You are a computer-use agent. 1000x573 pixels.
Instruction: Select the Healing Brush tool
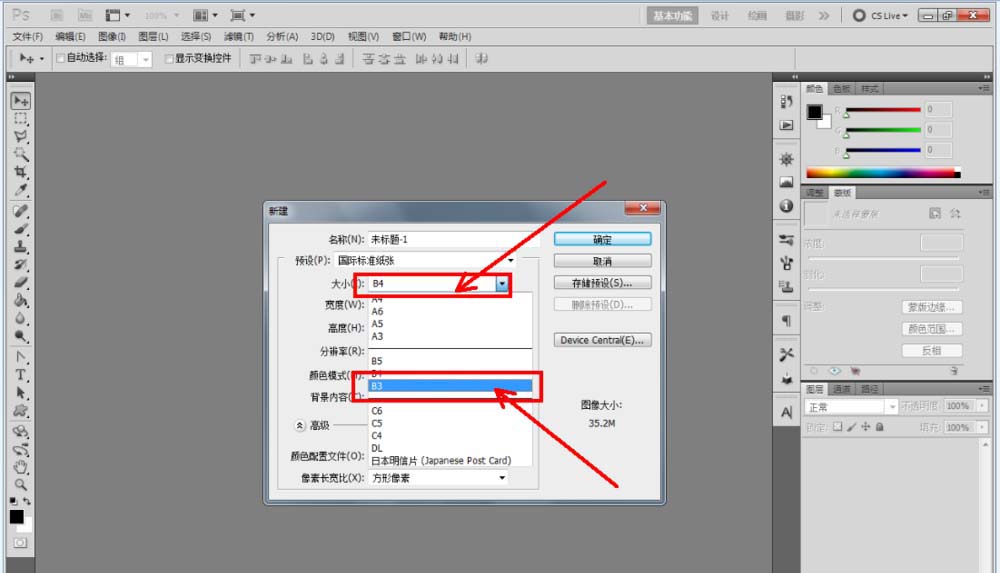[20, 211]
